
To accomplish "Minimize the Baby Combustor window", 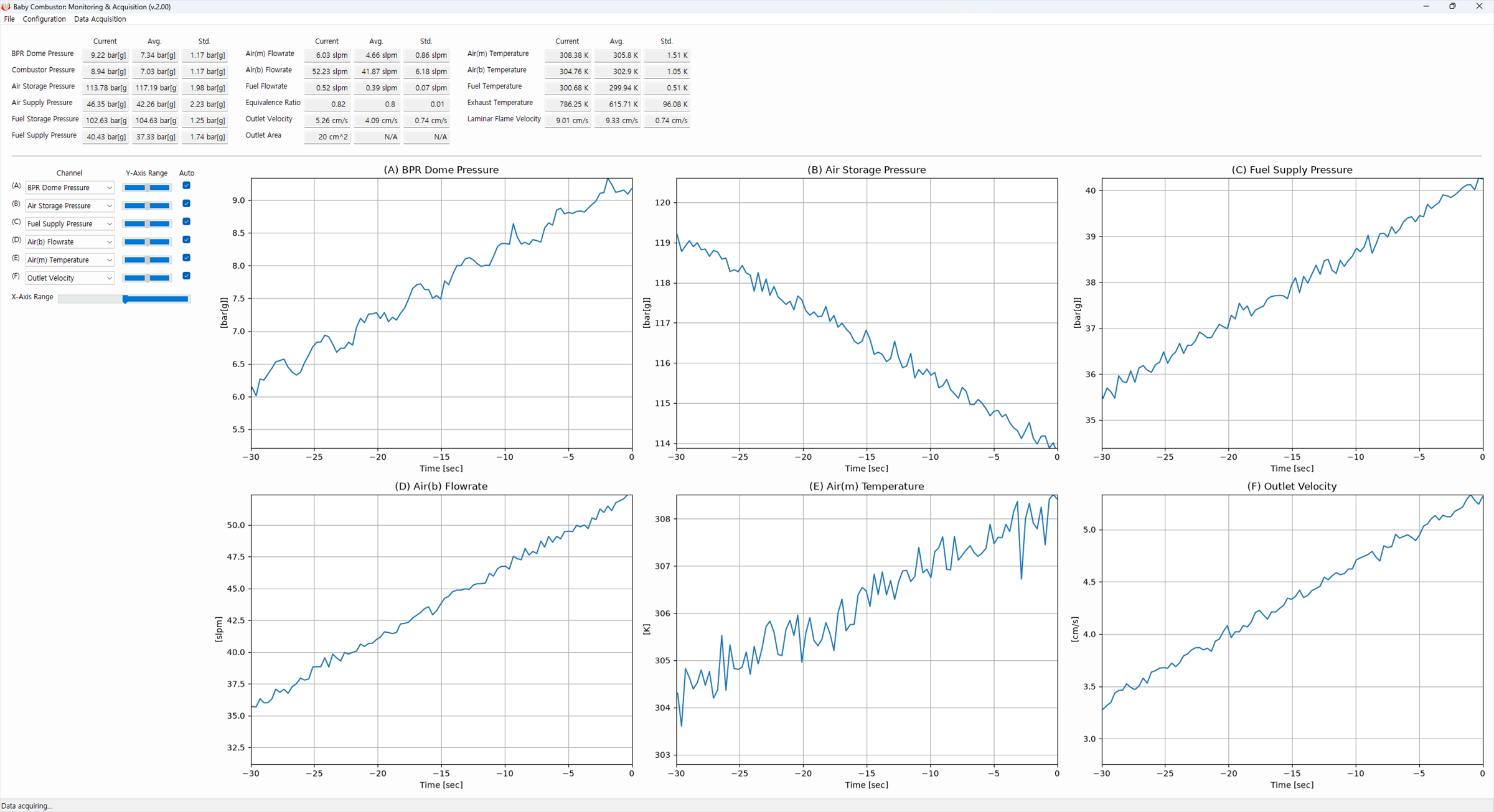I will pos(1426,6).
